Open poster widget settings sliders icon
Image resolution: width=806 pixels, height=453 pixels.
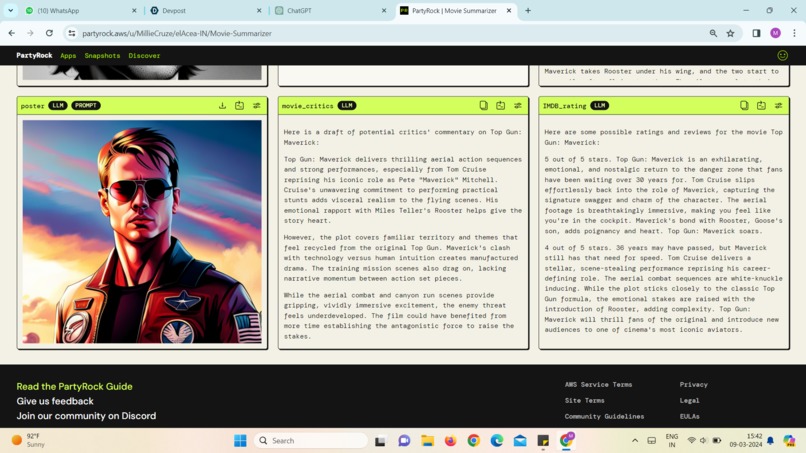coord(257,105)
